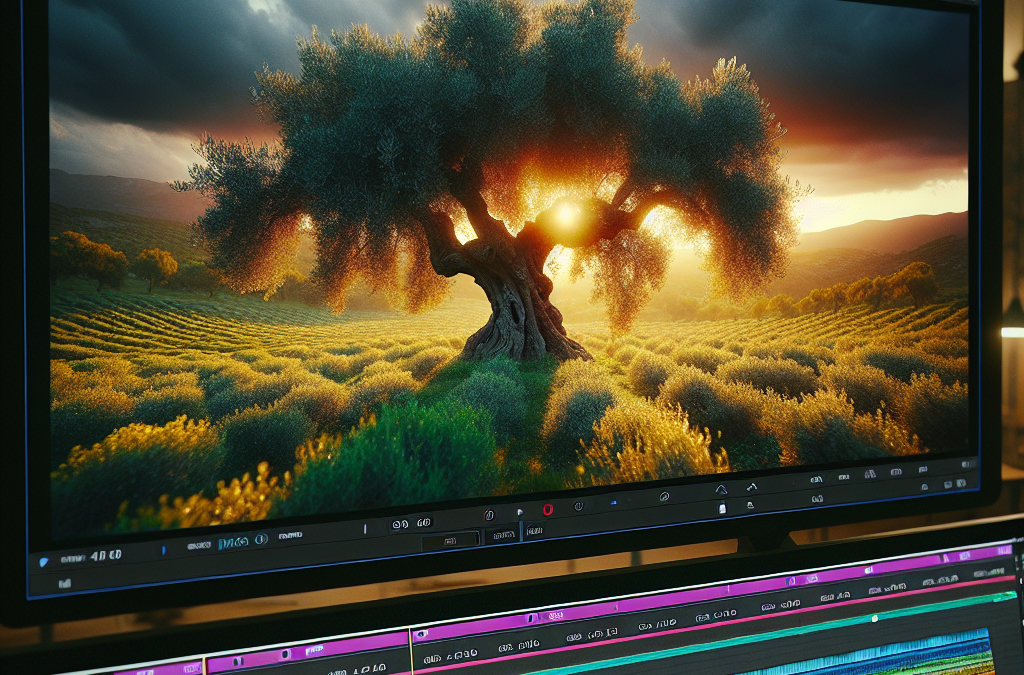Toggle the small blue marker in the transport row
This screenshot has width=1024, height=675.
coord(614,503)
